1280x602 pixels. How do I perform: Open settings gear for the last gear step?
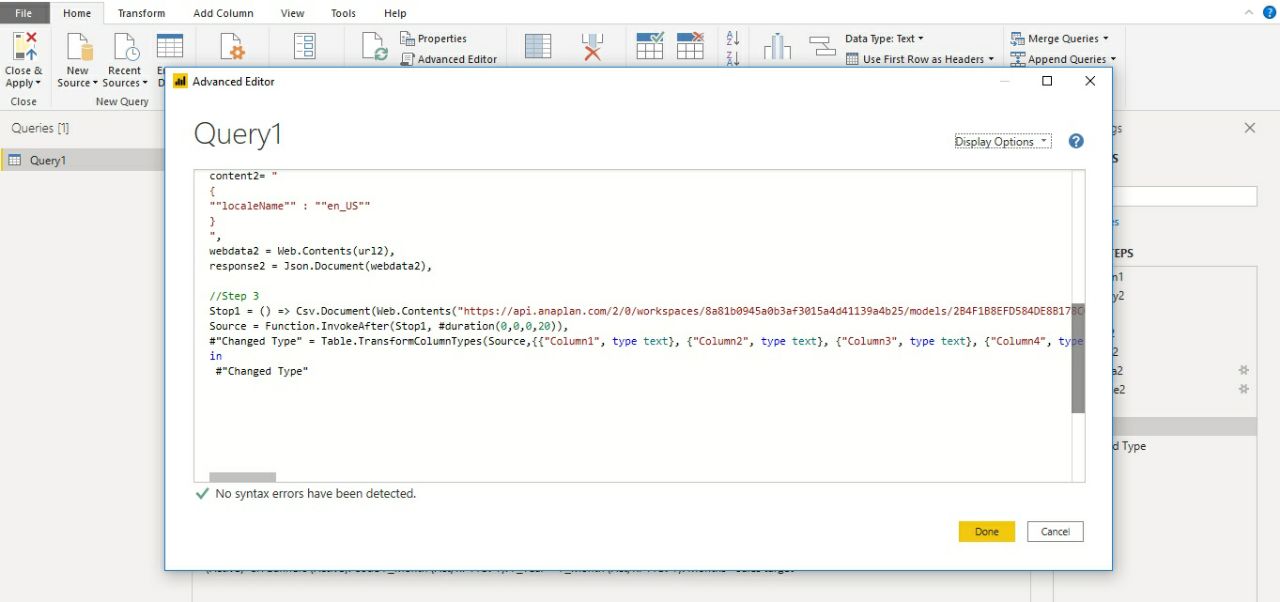1244,389
